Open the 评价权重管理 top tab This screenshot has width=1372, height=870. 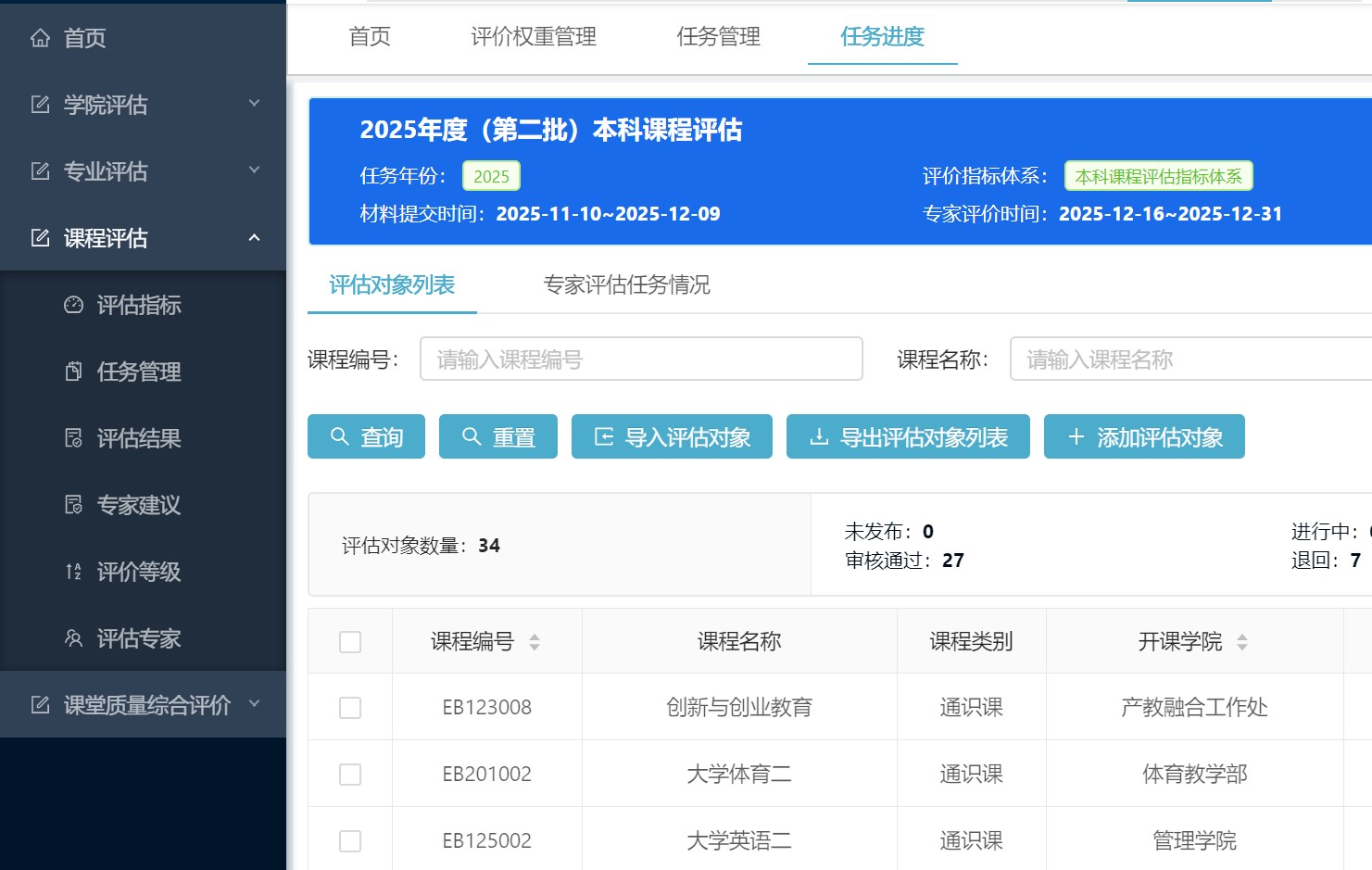[534, 37]
